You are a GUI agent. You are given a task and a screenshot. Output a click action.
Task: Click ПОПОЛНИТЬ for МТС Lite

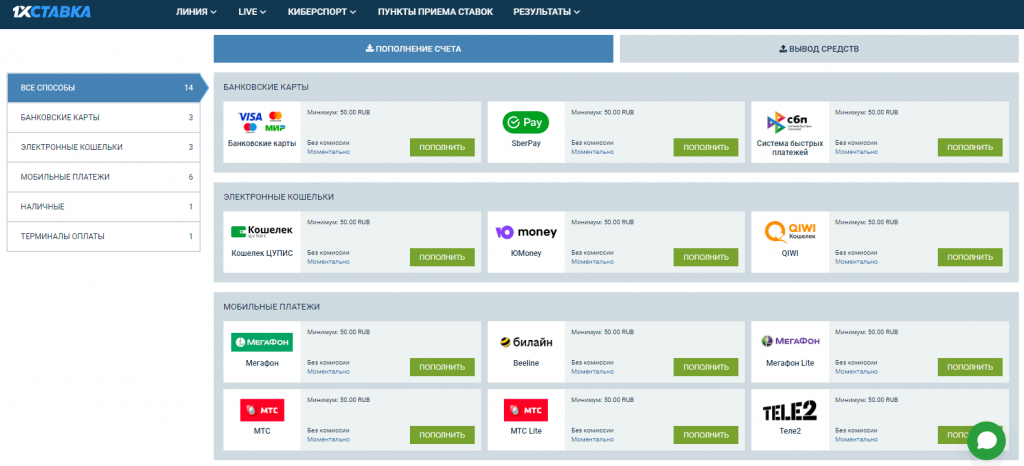[x=706, y=435]
